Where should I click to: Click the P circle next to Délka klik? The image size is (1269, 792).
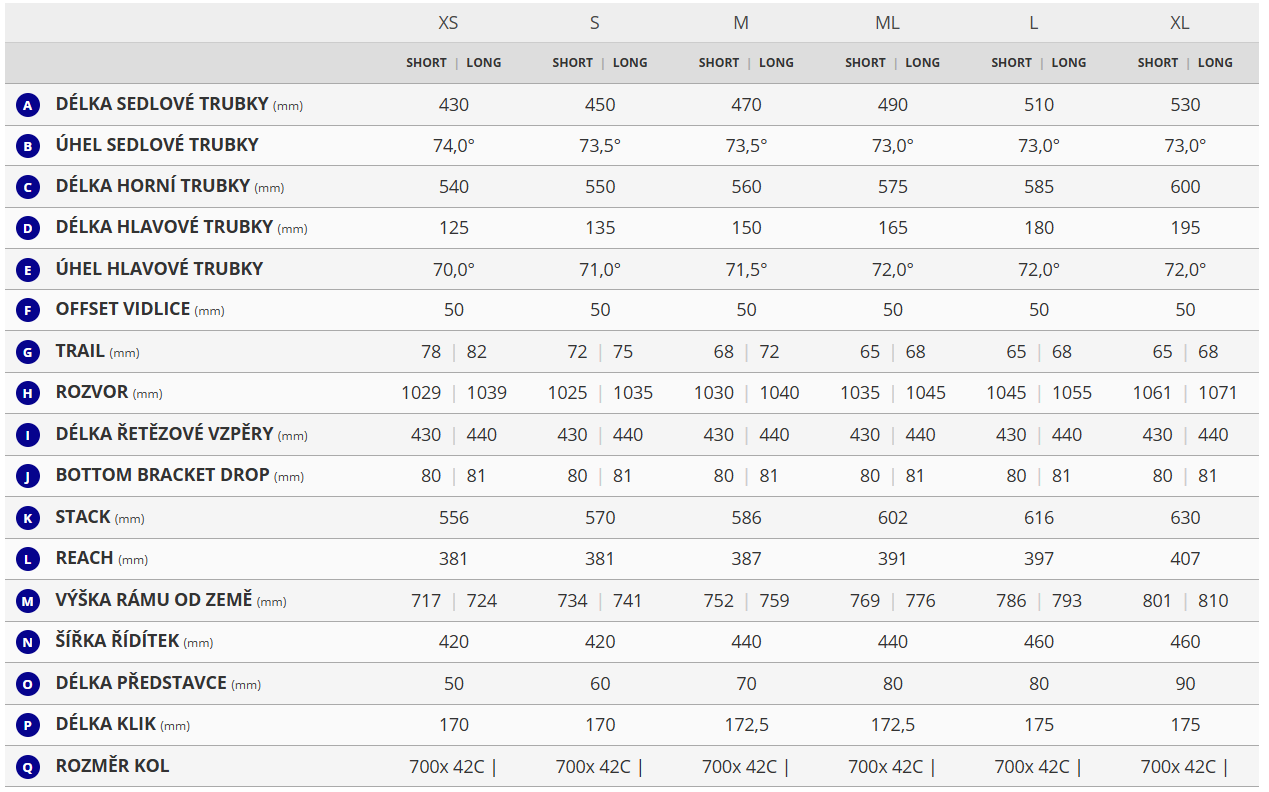coord(28,725)
